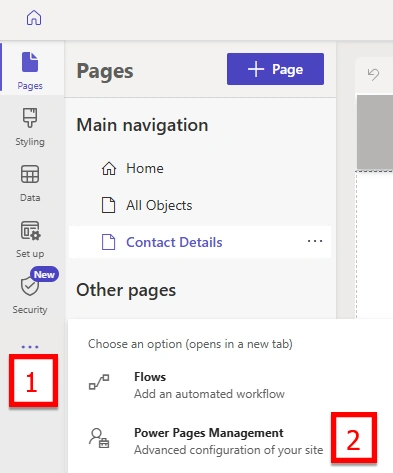The height and width of the screenshot is (473, 393).
Task: Click the Flows connector icon
Action: (99, 382)
